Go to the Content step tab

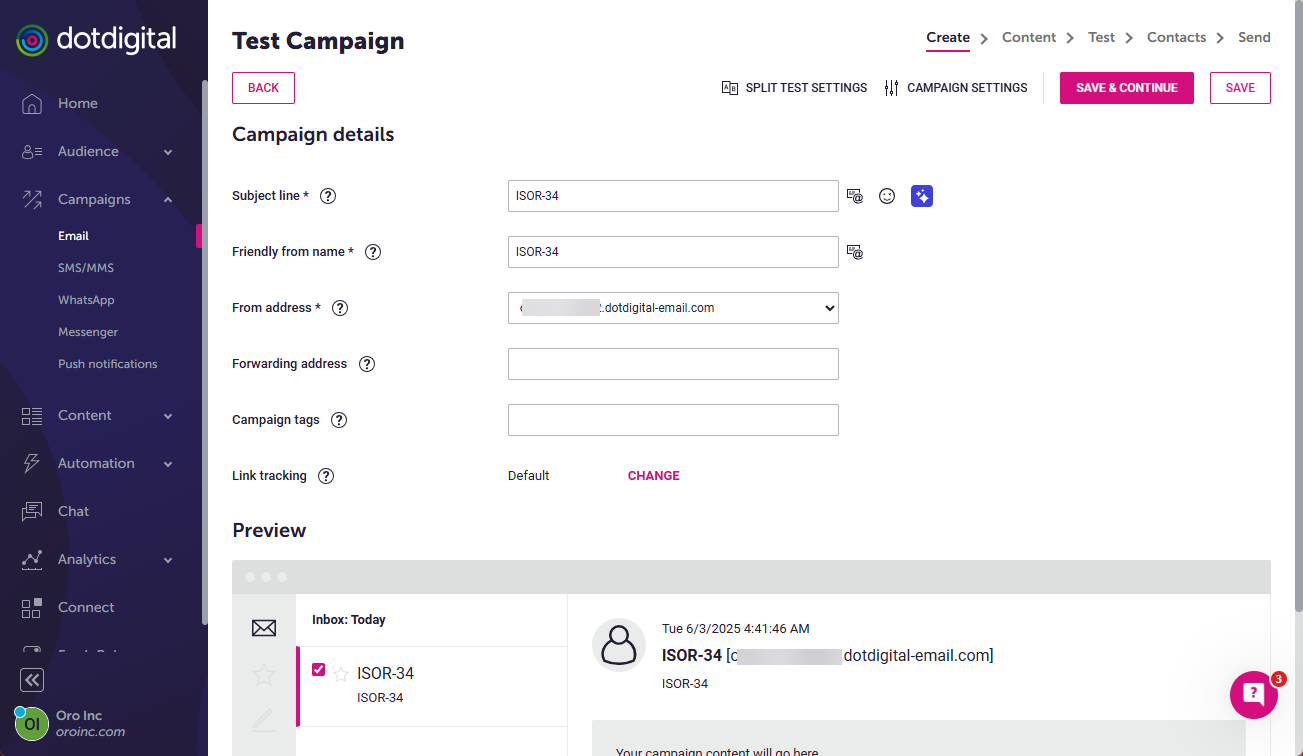click(x=1028, y=38)
